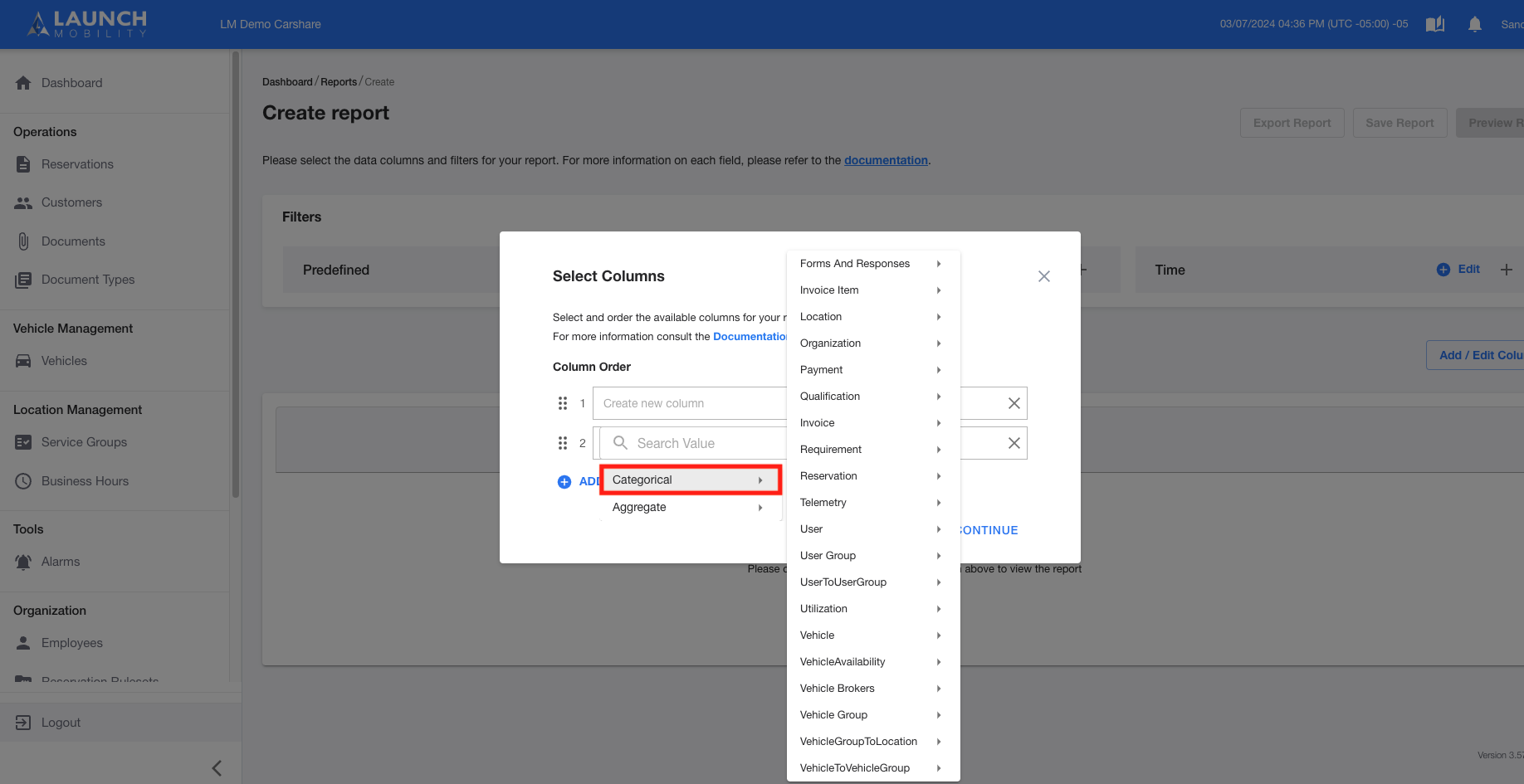Click the Vehicles car icon
This screenshot has height=784, width=1524.
pyautogui.click(x=23, y=361)
